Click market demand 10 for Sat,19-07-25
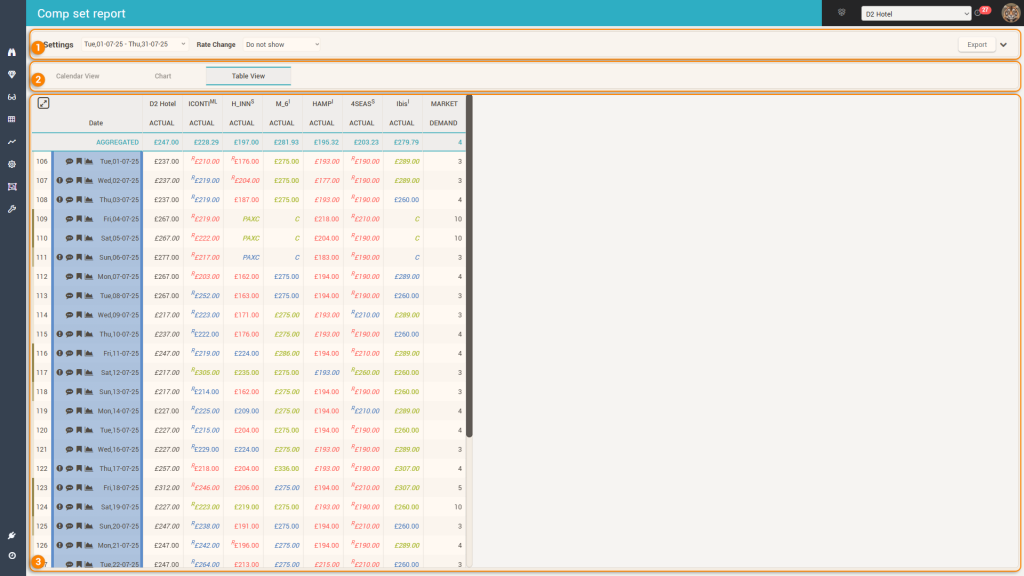 (x=458, y=507)
